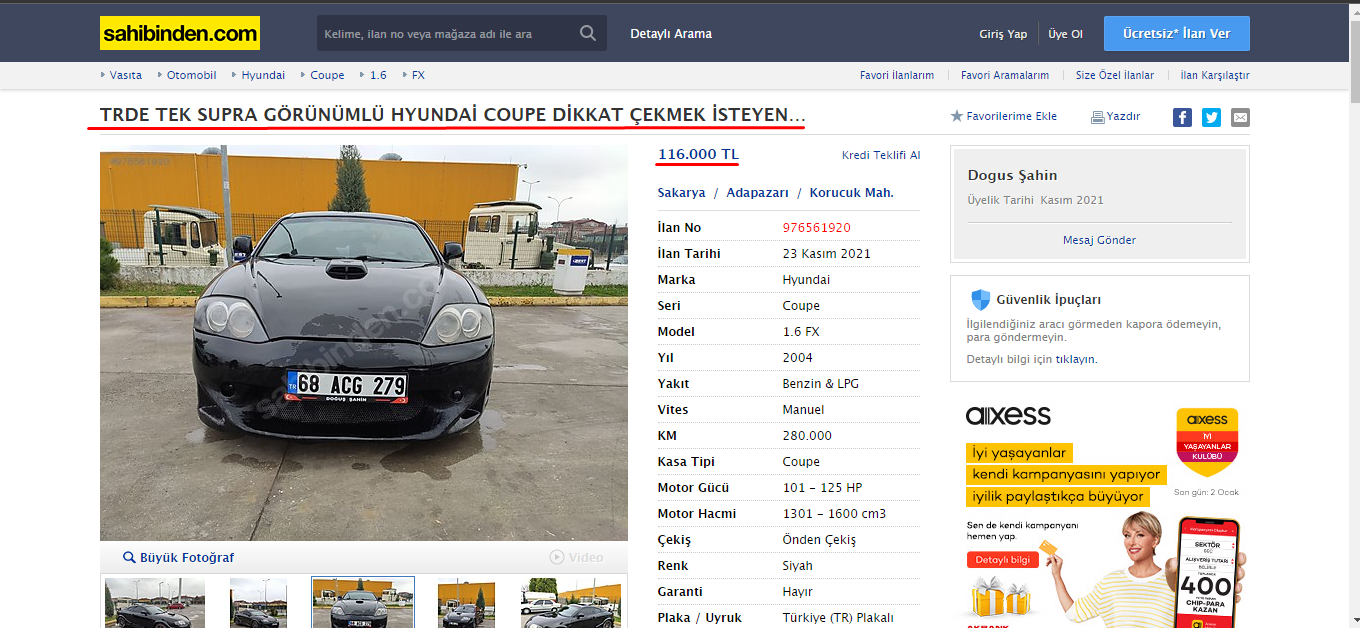The width and height of the screenshot is (1360, 628).
Task: Open Hyundai breadcrumb
Action: click(263, 75)
